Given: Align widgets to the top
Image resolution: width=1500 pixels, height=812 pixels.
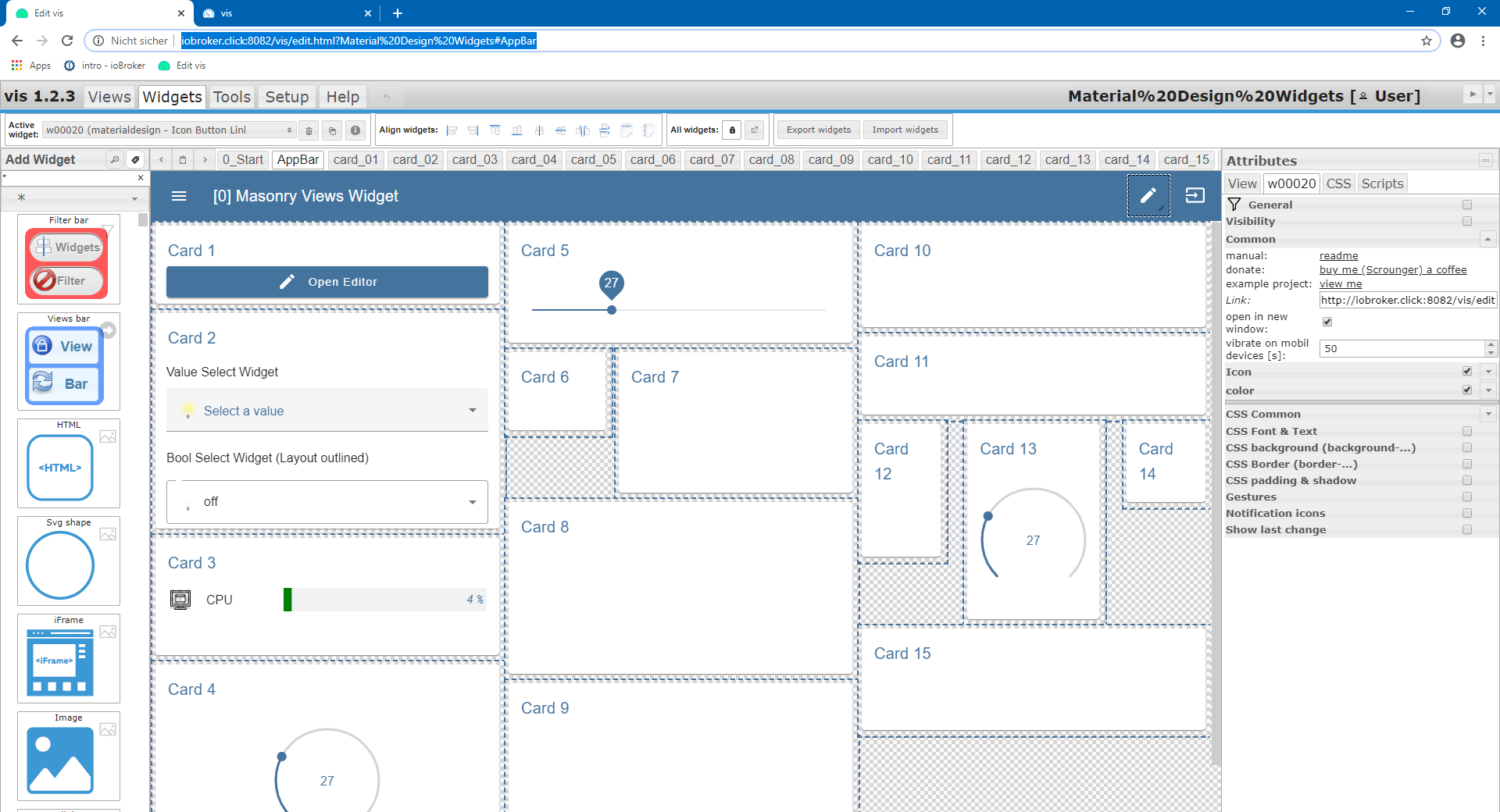Looking at the screenshot, I should tap(495, 130).
